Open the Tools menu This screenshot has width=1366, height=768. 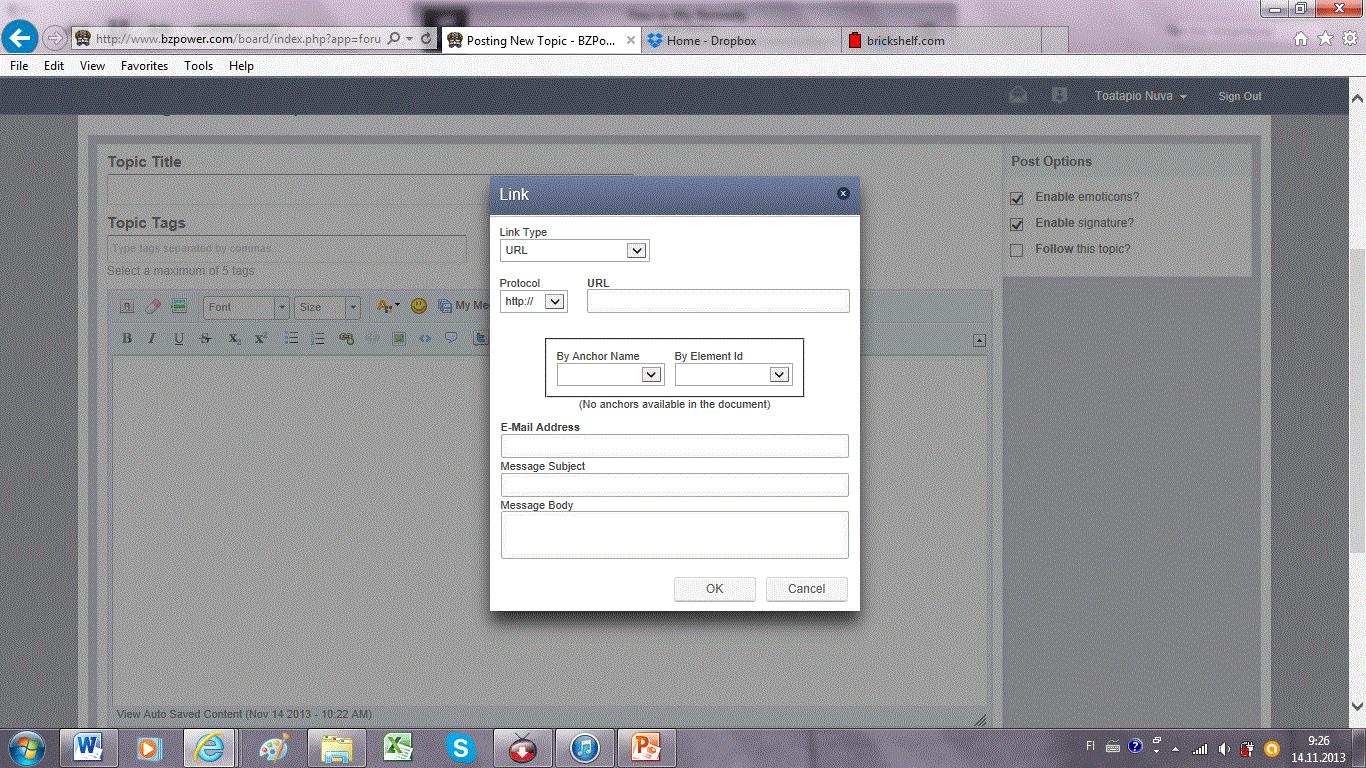(x=199, y=66)
